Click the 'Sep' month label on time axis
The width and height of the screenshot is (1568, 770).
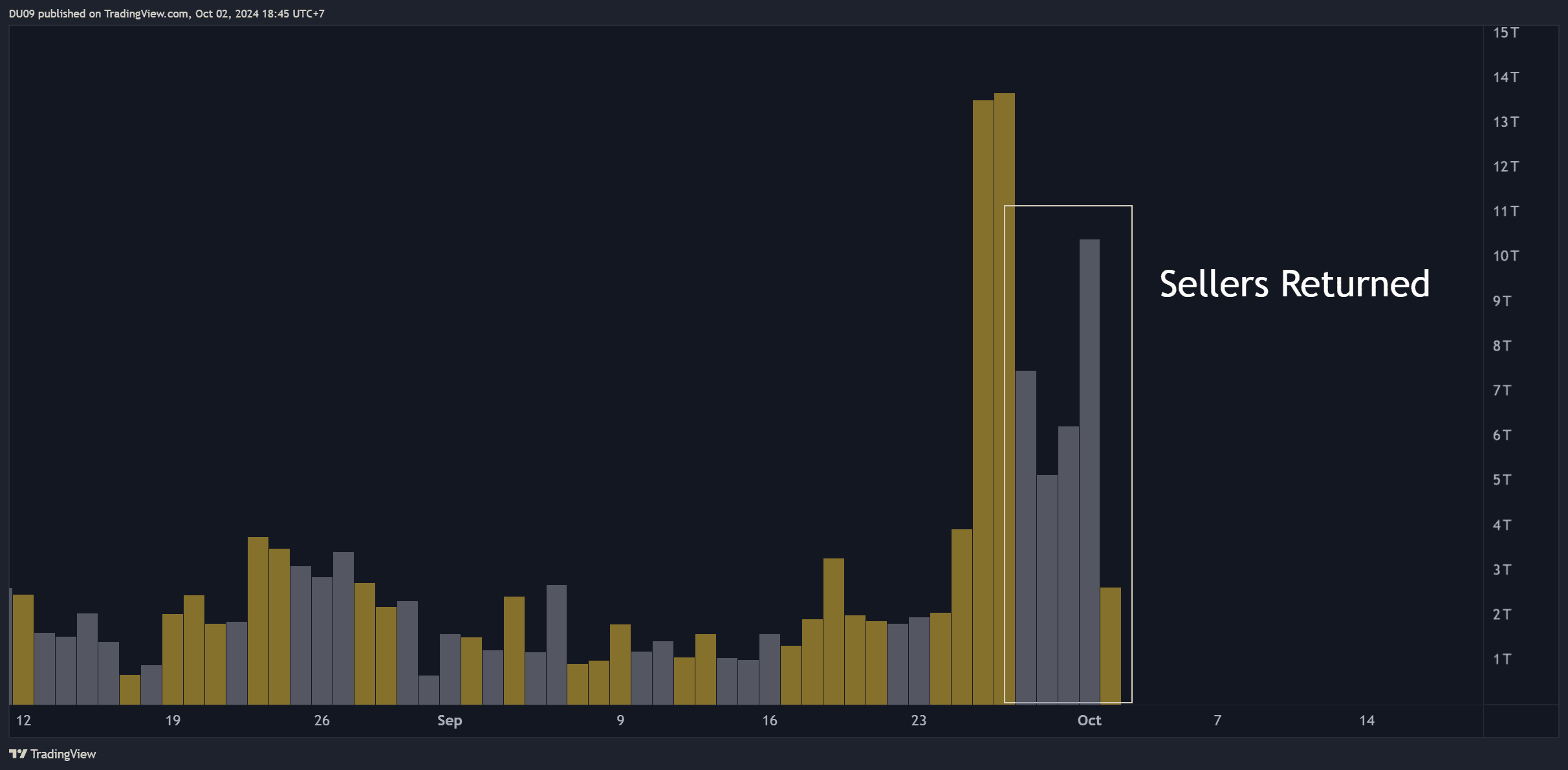pos(450,721)
